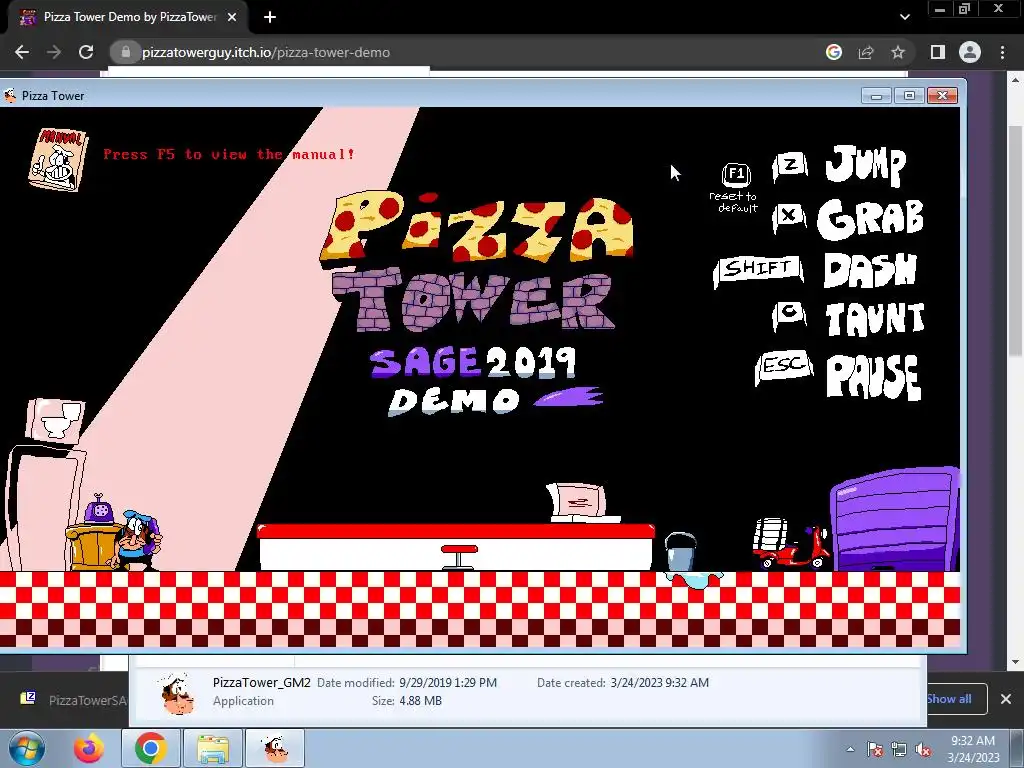Click the muted volume tray icon
This screenshot has height=768, width=1024.
923,750
